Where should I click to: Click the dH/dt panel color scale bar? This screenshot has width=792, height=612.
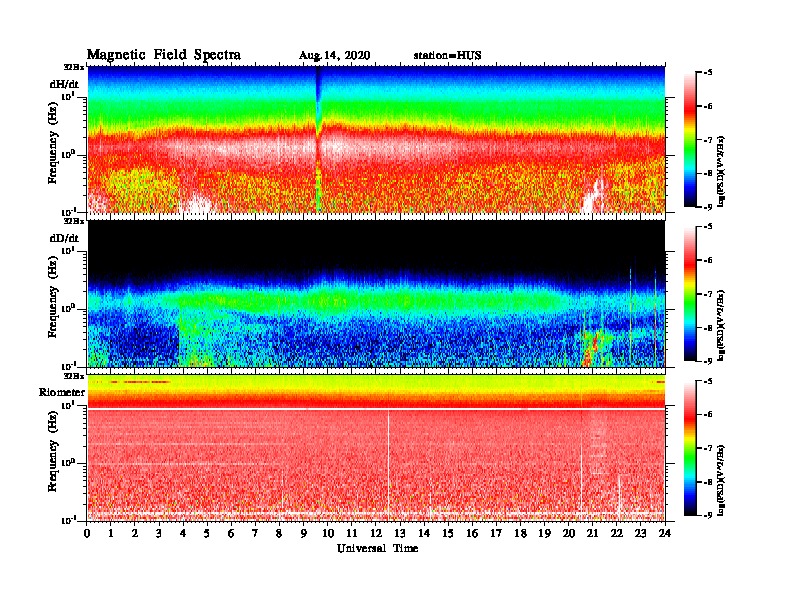pyautogui.click(x=689, y=140)
